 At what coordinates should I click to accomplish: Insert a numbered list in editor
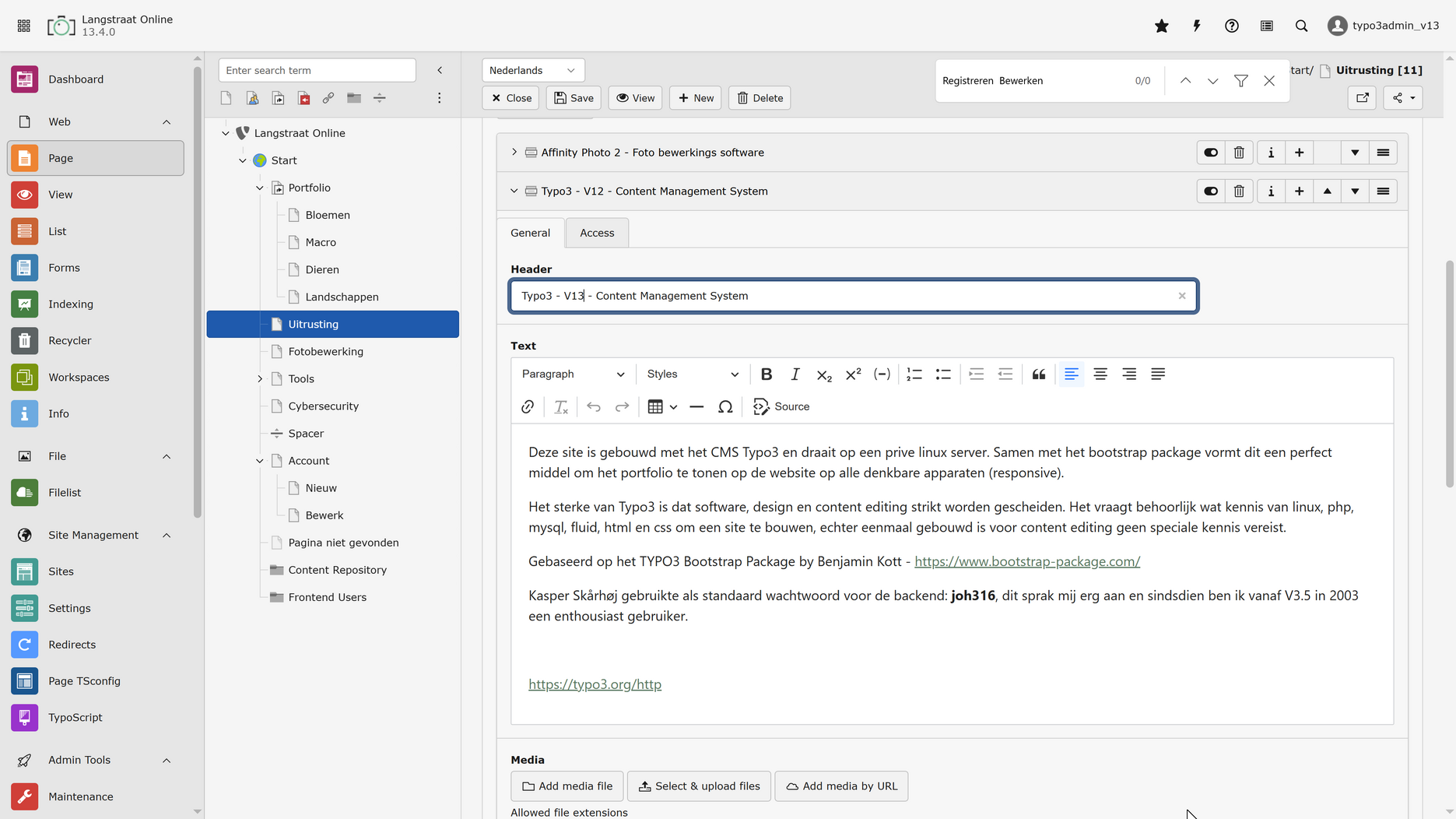click(x=914, y=374)
